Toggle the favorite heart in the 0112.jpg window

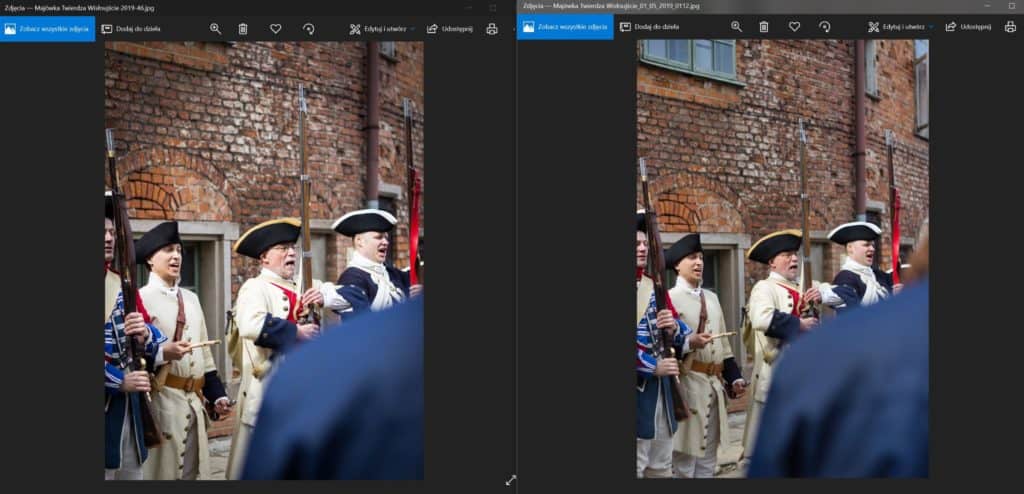794,27
